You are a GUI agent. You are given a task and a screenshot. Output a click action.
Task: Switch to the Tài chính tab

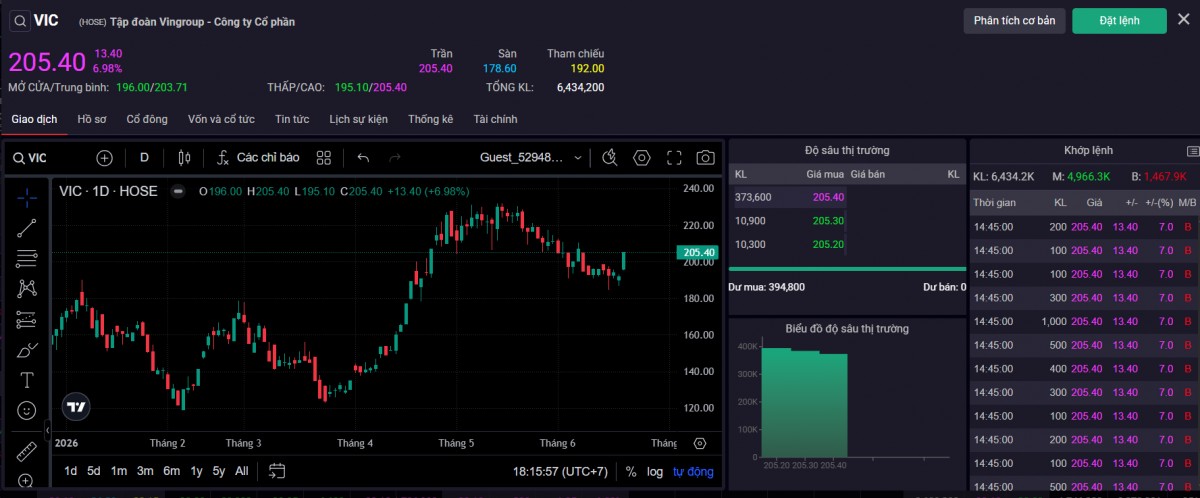pyautogui.click(x=496, y=119)
